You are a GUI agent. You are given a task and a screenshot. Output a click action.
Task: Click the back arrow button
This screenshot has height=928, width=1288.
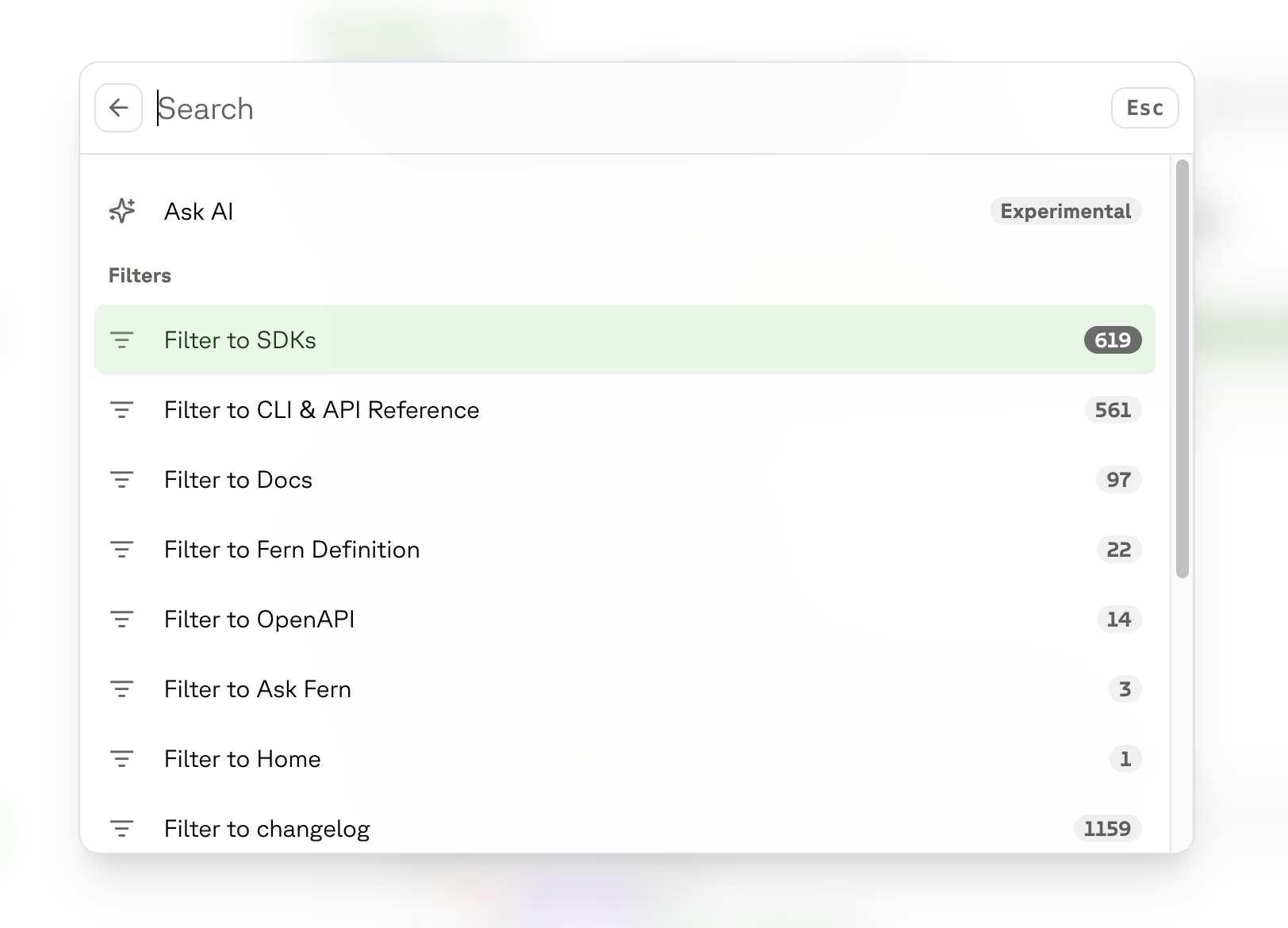tap(118, 108)
